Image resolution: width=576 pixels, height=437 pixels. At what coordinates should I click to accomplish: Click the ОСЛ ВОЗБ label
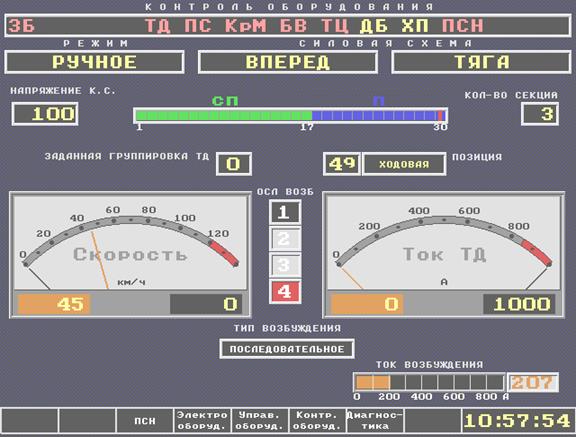click(285, 192)
